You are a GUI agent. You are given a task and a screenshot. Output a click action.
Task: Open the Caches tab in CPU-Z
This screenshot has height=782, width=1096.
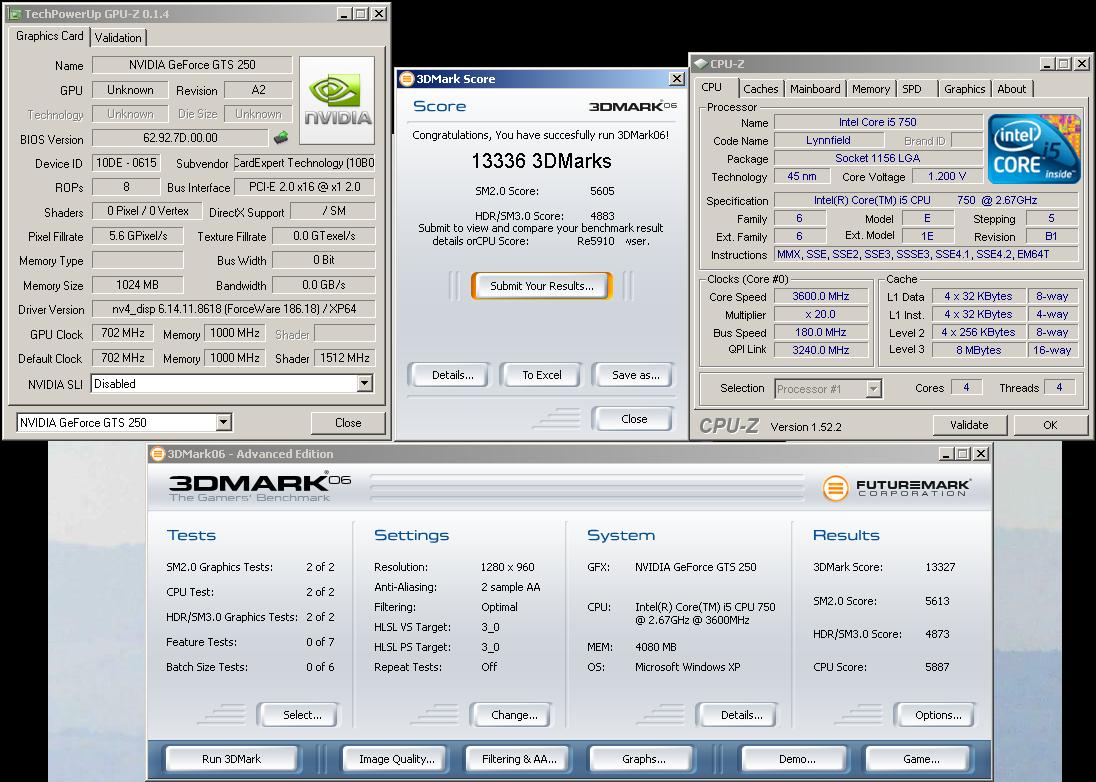pyautogui.click(x=760, y=89)
